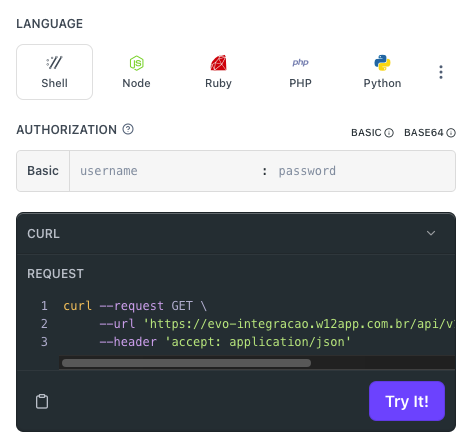Select the Python language option
The width and height of the screenshot is (468, 440).
382,72
